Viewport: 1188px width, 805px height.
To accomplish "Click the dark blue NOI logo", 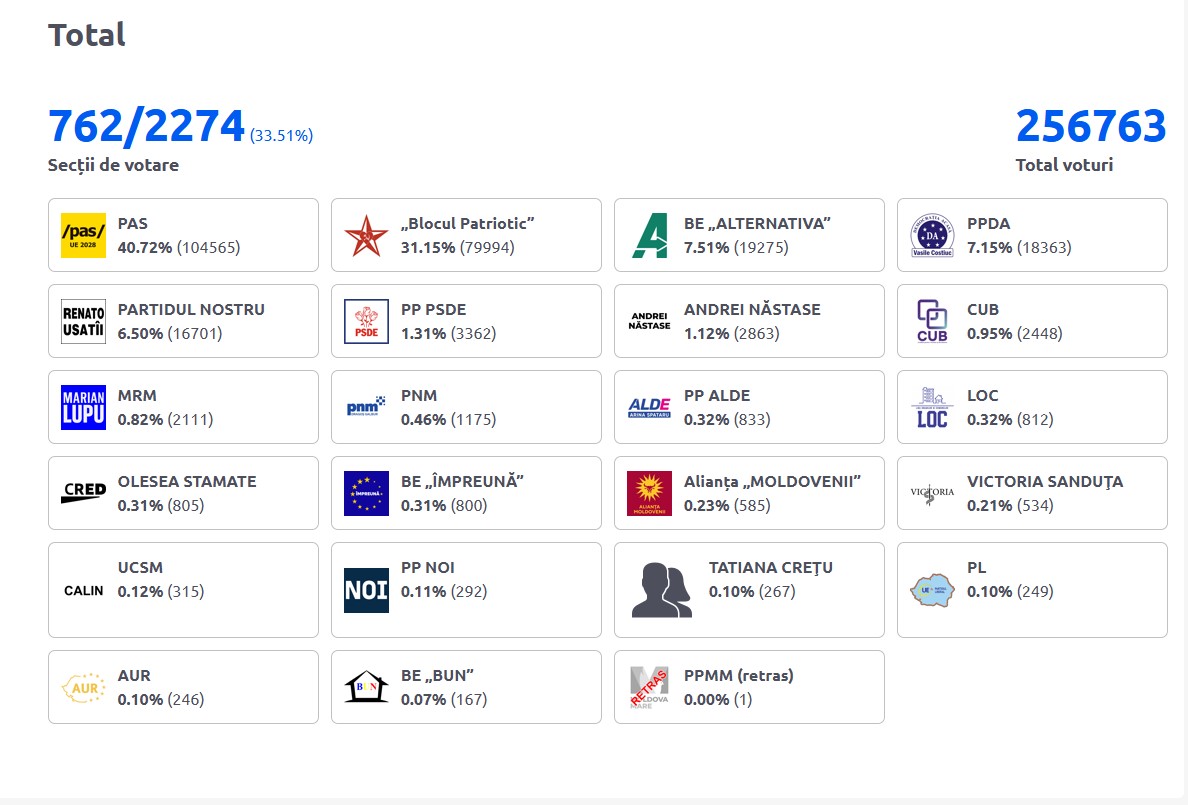I will point(367,590).
